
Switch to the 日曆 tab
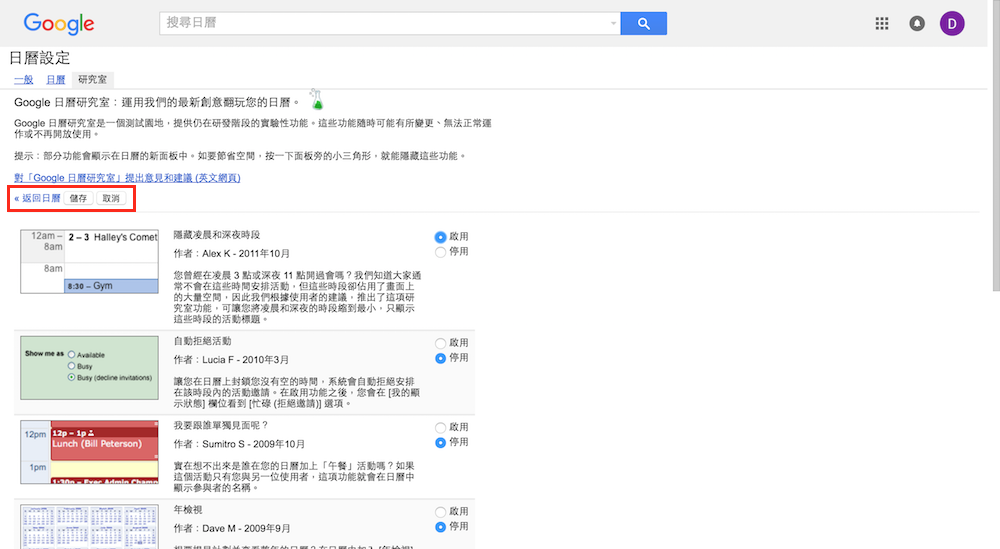55,79
